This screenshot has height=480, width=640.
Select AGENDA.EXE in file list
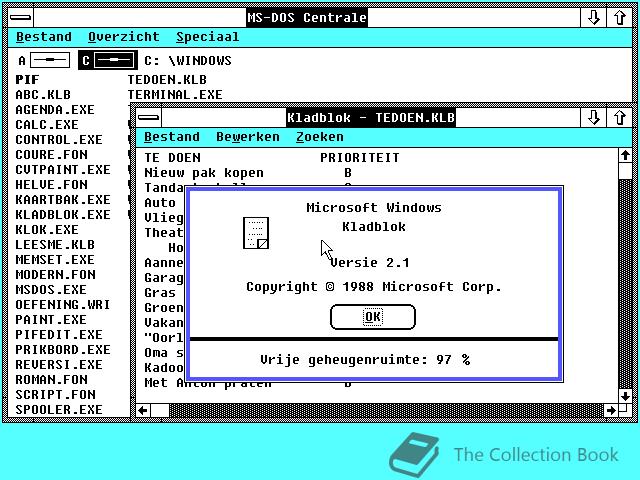55,110
